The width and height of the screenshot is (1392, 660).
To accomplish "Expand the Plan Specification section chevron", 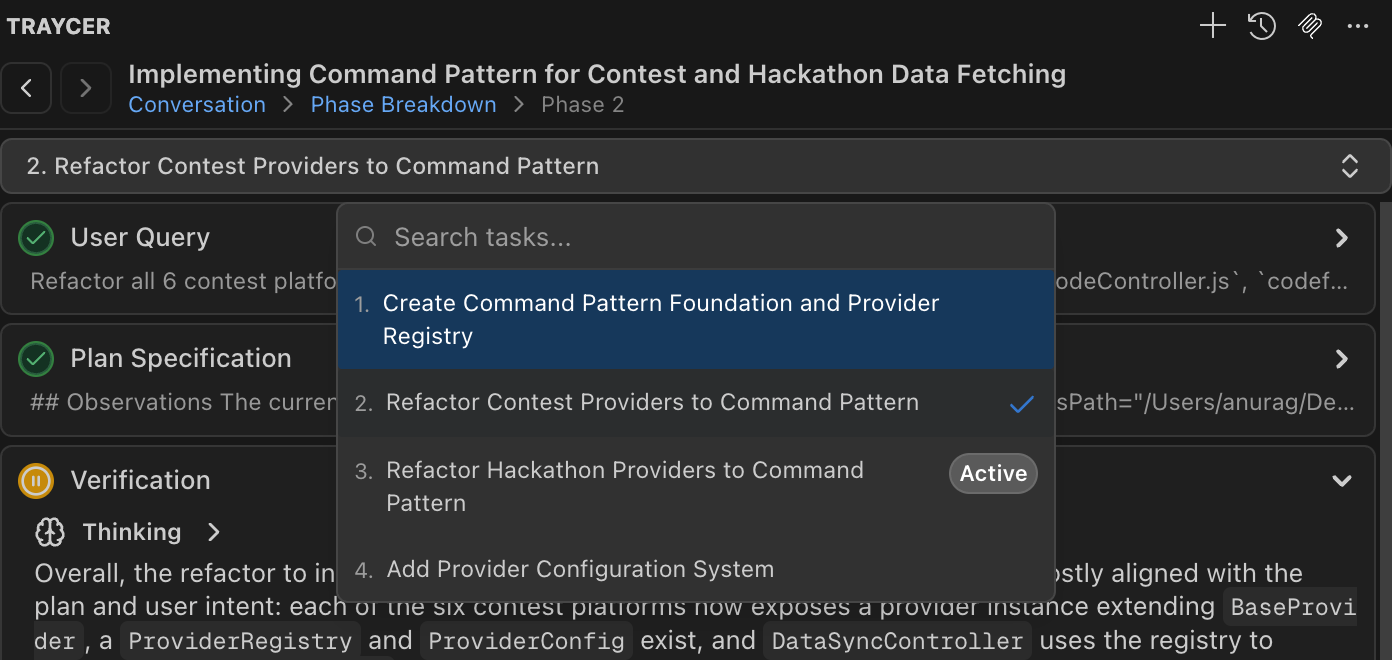I will tap(1342, 359).
